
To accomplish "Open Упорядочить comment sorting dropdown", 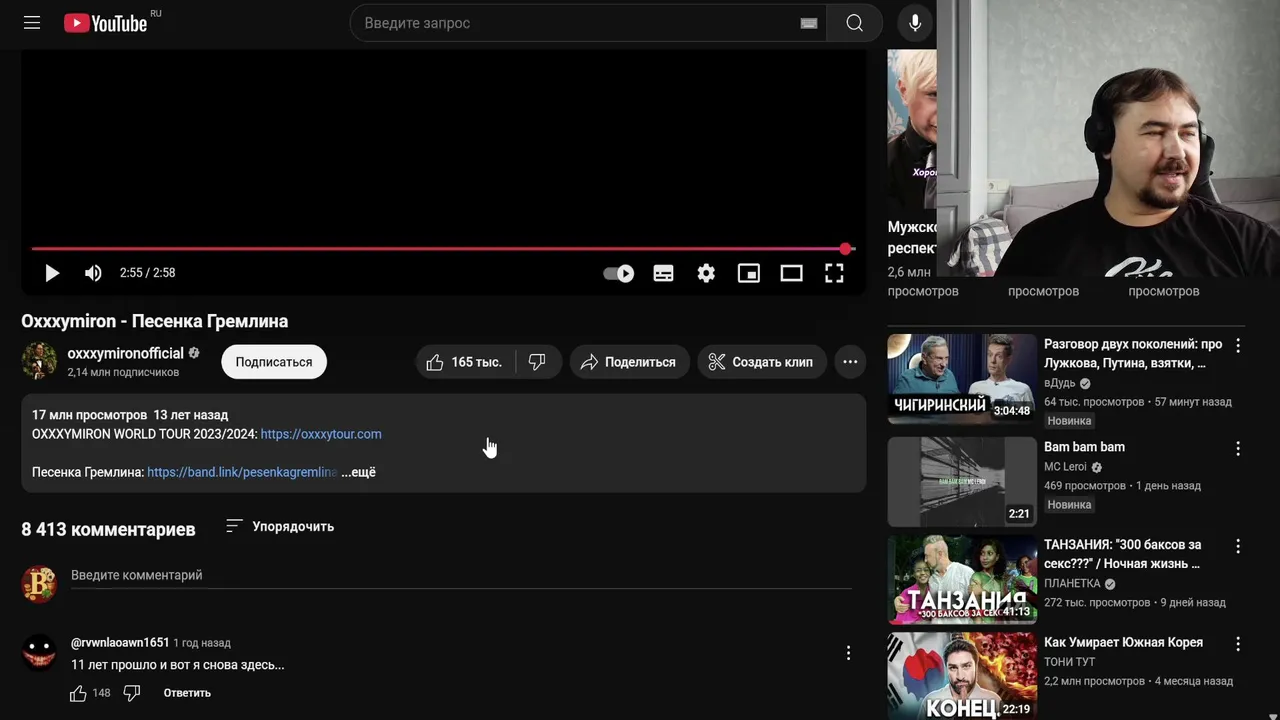I will (280, 526).
